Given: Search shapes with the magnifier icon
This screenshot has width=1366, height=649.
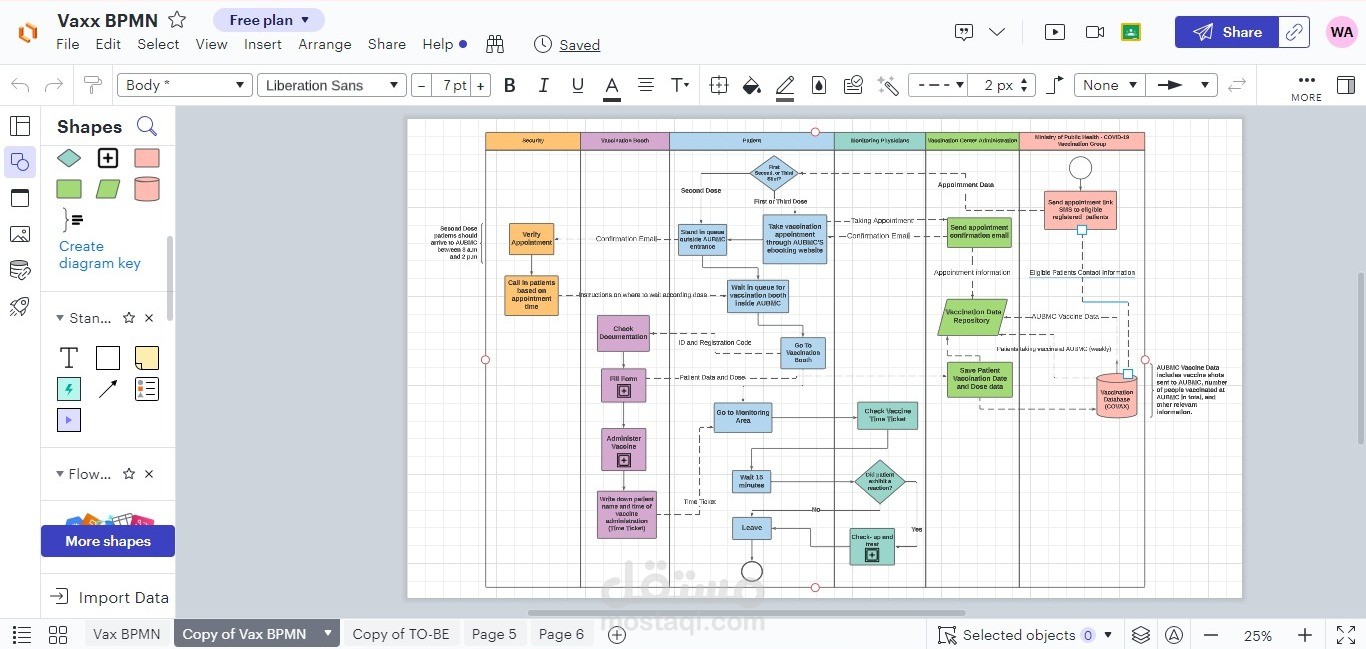Looking at the screenshot, I should pyautogui.click(x=147, y=126).
